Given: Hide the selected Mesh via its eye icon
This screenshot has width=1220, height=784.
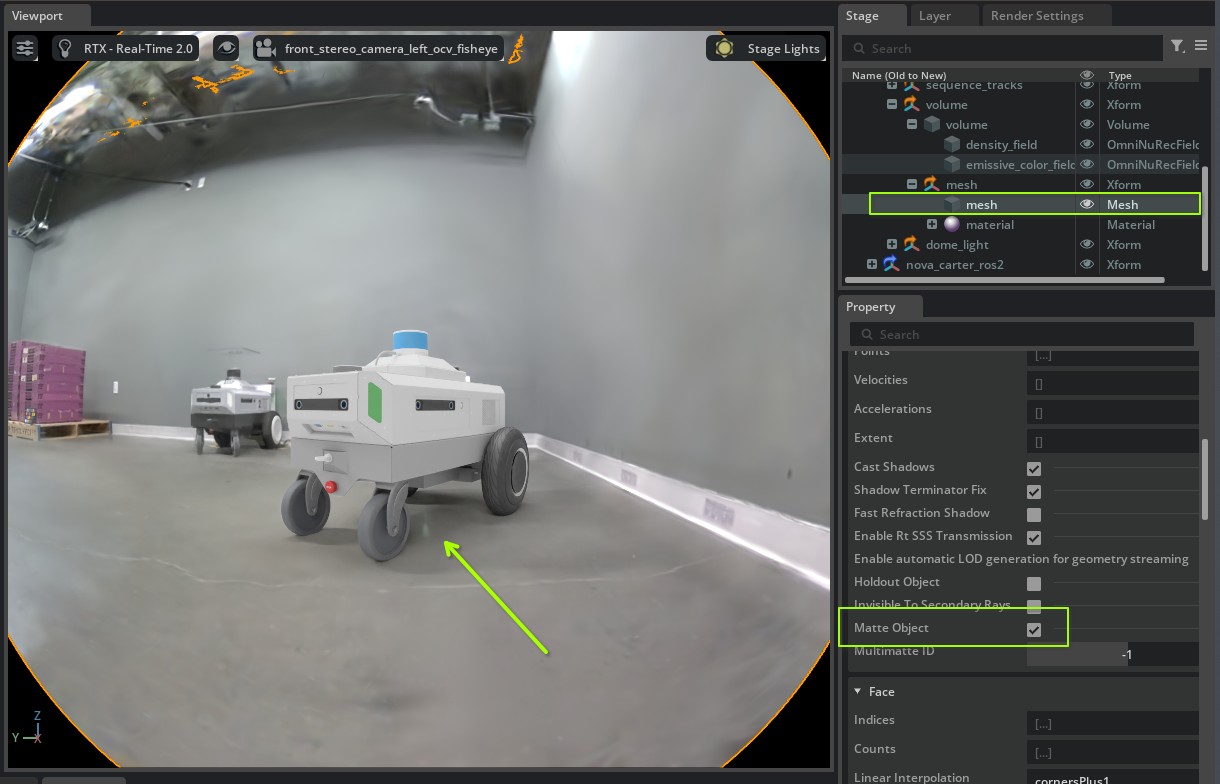Looking at the screenshot, I should pyautogui.click(x=1087, y=205).
